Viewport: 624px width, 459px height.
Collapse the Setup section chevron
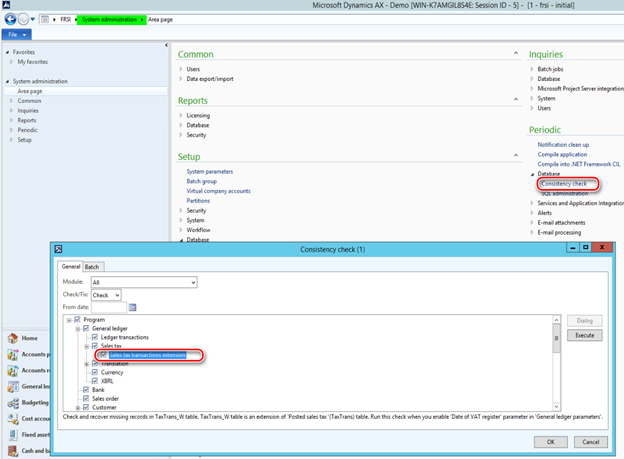click(516, 155)
